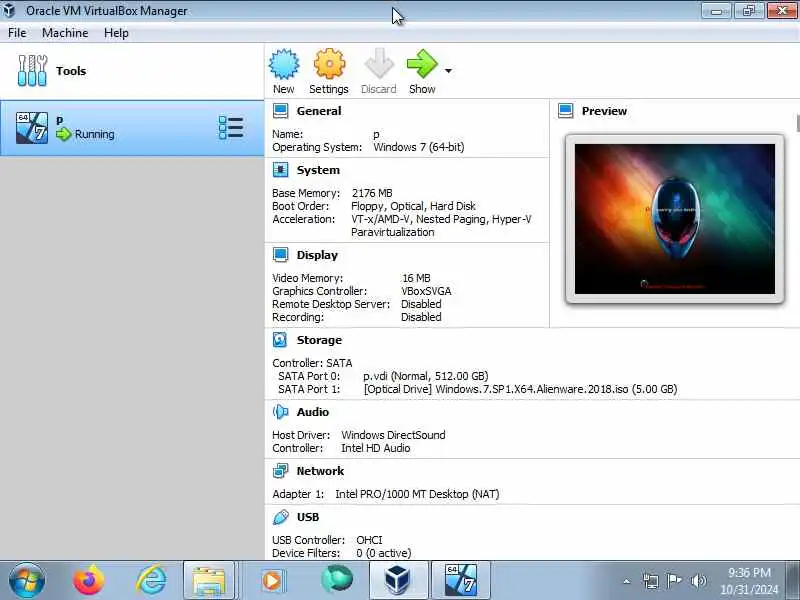800x600 pixels.
Task: Click the Action Center flag tray icon
Action: (x=674, y=581)
